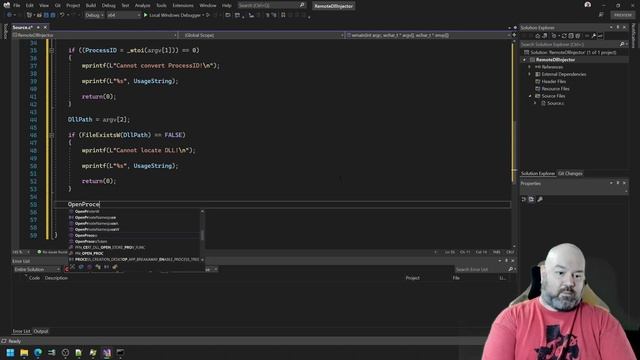Click the Windows Start button
640x360 pixels.
click(10, 352)
